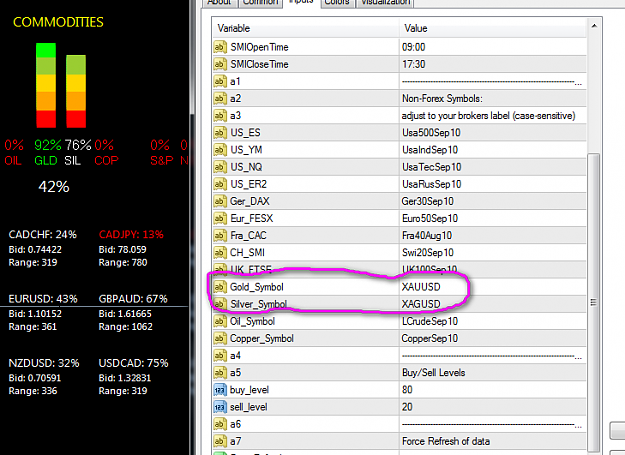This screenshot has width=625, height=455.
Task: Select the UsaTecSep10 value of US_NQ
Action: point(432,167)
